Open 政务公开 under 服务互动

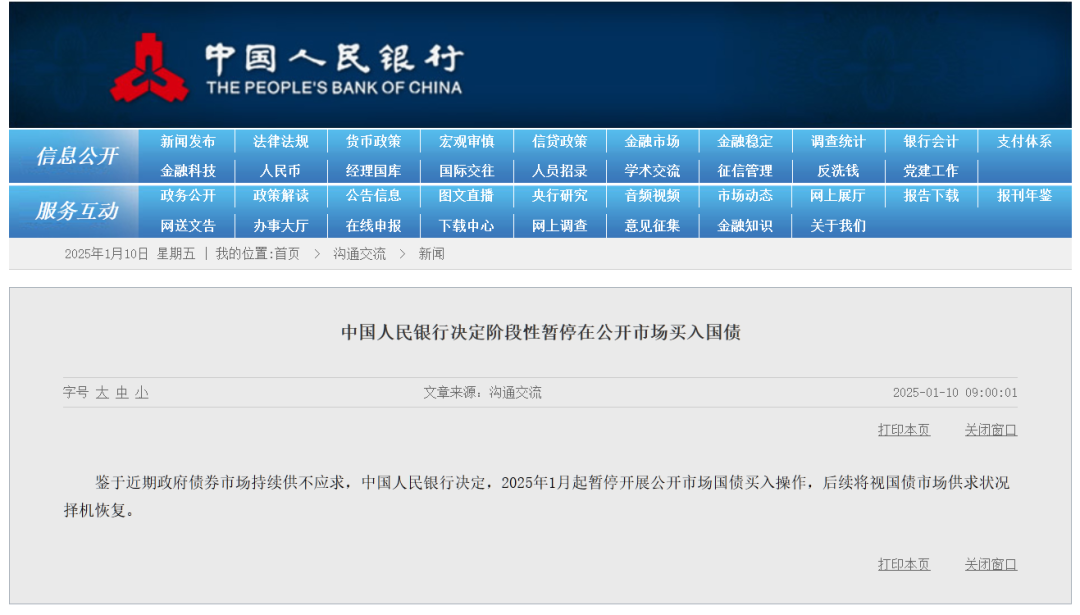tap(187, 196)
